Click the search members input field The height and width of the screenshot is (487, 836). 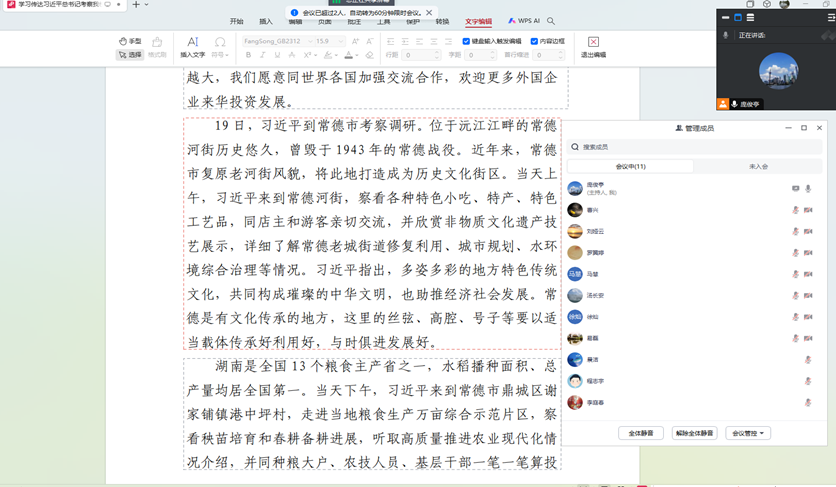(x=695, y=147)
